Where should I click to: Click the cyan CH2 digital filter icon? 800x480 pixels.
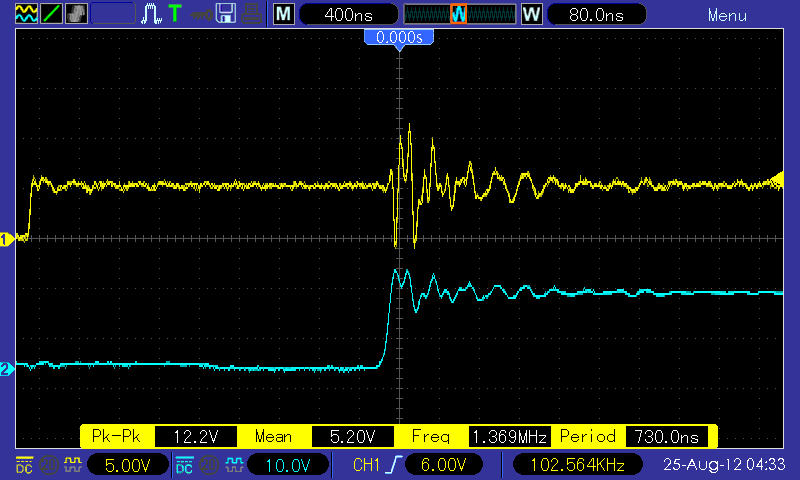[234, 464]
